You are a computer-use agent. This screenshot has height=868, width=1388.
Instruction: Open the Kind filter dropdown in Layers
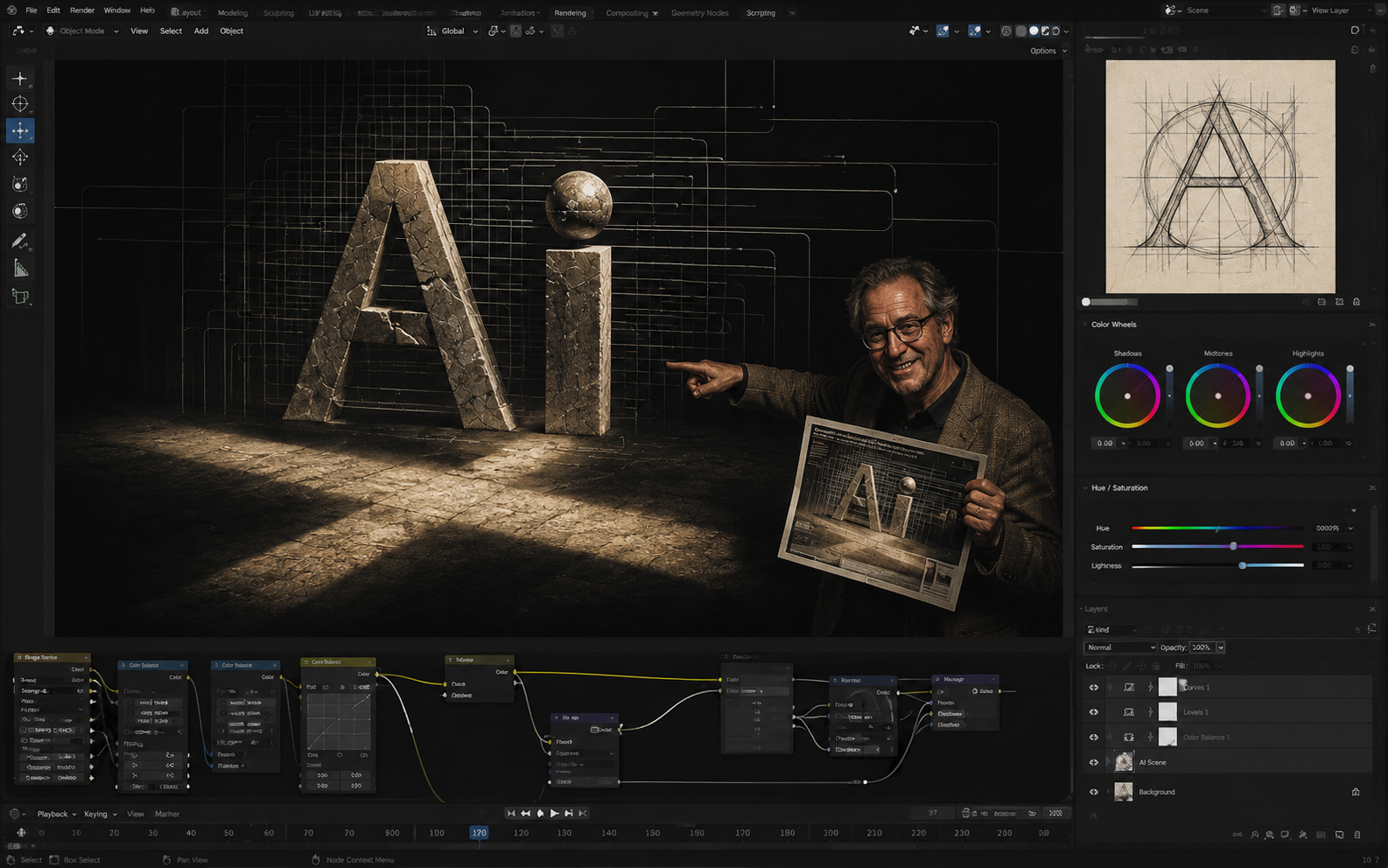point(1111,629)
